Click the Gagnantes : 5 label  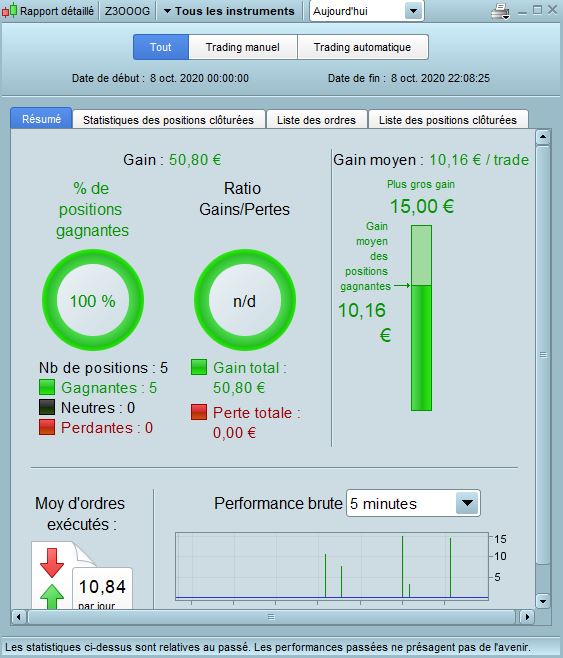[109, 388]
